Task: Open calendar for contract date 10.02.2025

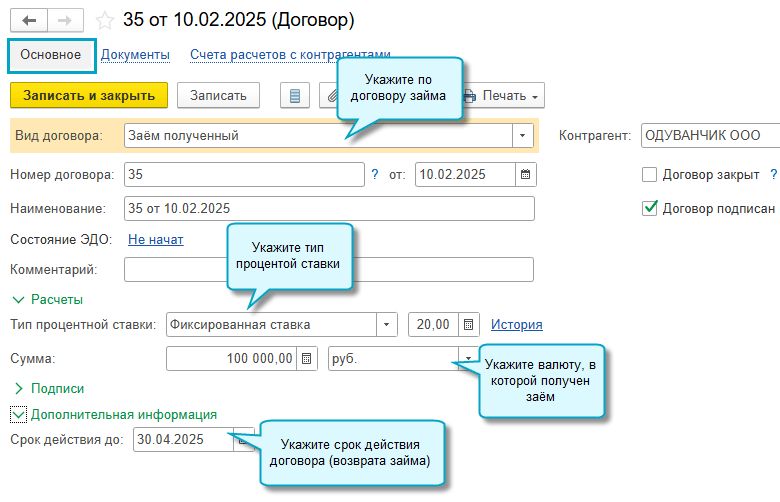Action: click(524, 174)
